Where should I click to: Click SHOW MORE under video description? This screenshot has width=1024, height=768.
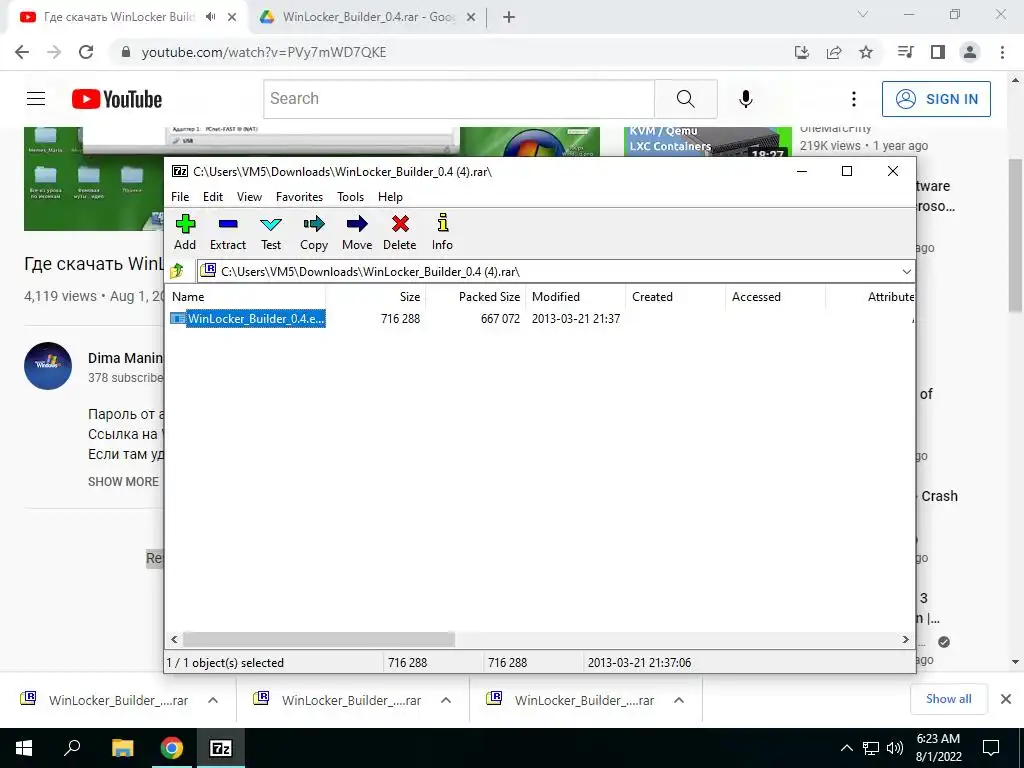(123, 482)
